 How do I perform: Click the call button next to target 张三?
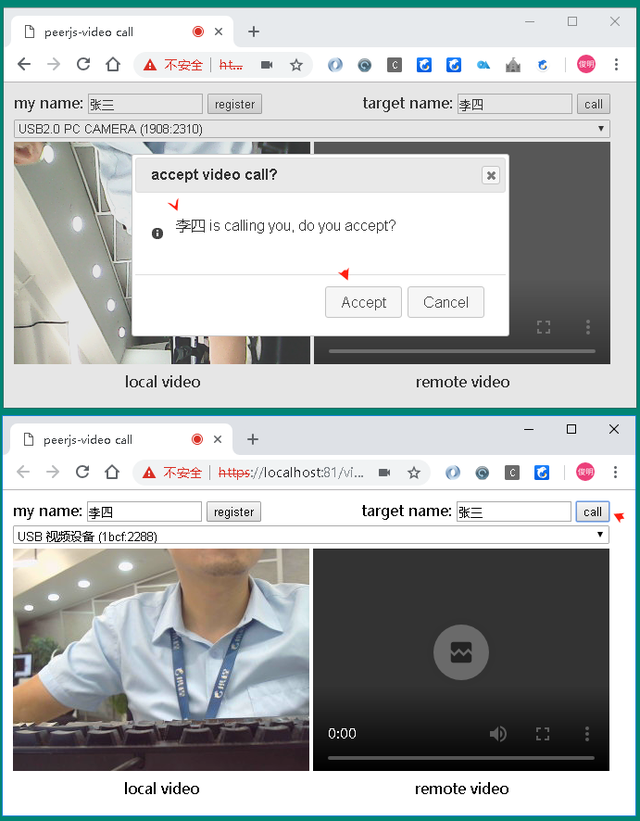592,511
